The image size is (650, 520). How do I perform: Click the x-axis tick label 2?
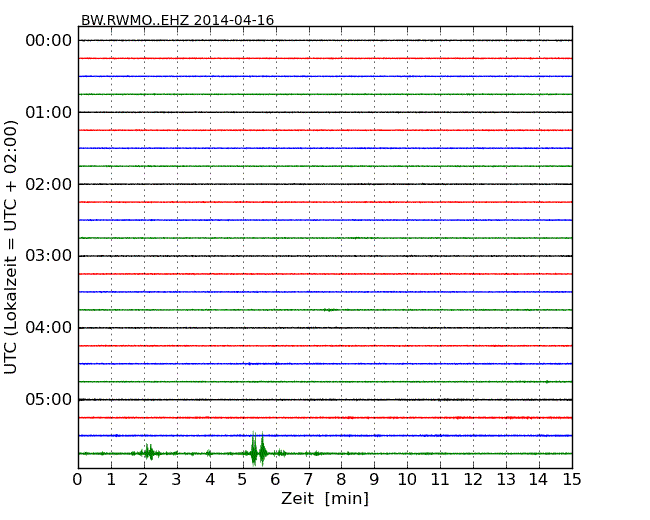pyautogui.click(x=143, y=480)
